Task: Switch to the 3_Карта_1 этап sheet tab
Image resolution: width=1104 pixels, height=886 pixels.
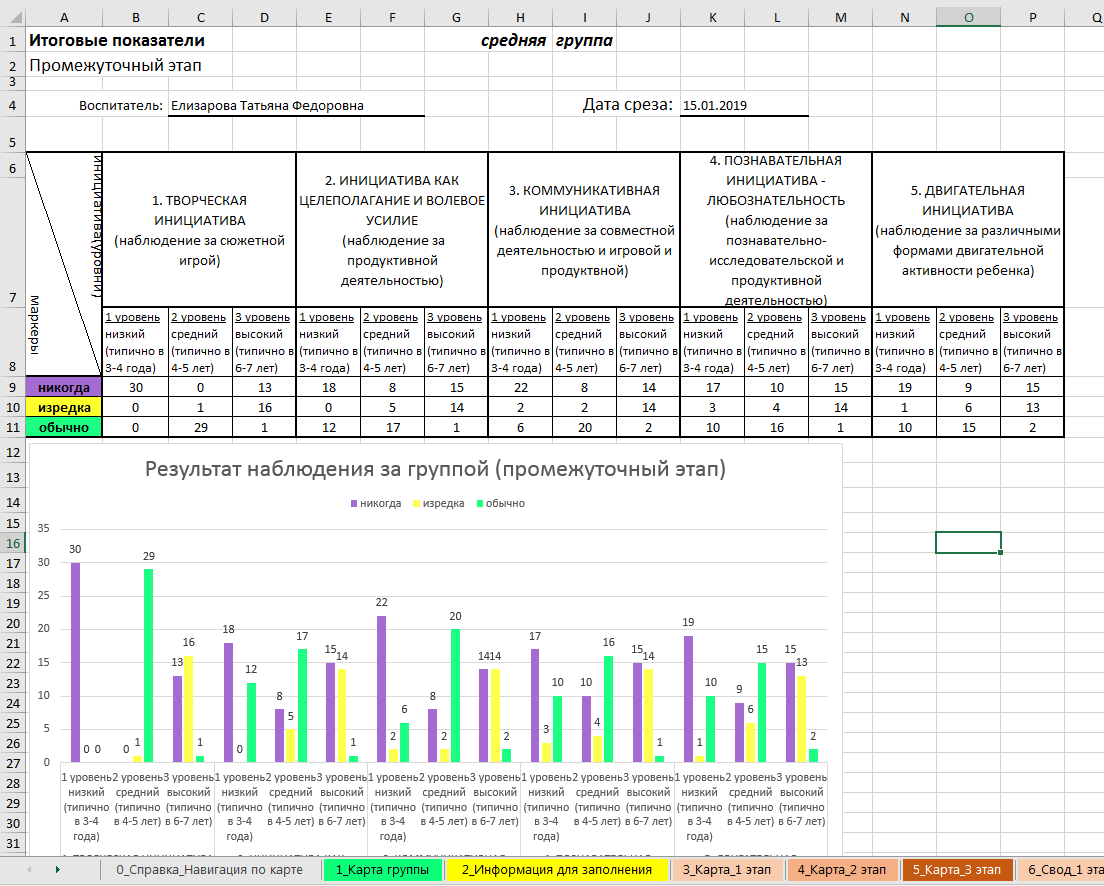Action: tap(727, 870)
